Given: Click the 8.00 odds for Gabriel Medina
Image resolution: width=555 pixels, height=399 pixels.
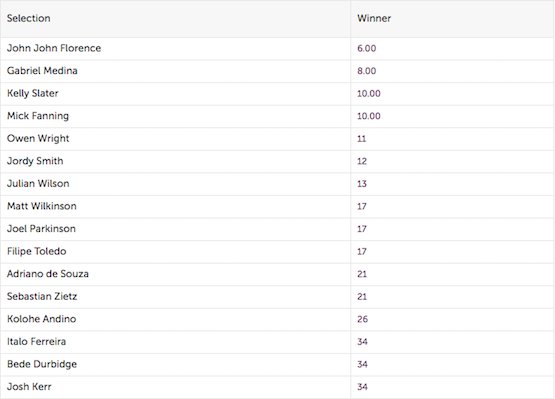Looking at the screenshot, I should pos(367,71).
